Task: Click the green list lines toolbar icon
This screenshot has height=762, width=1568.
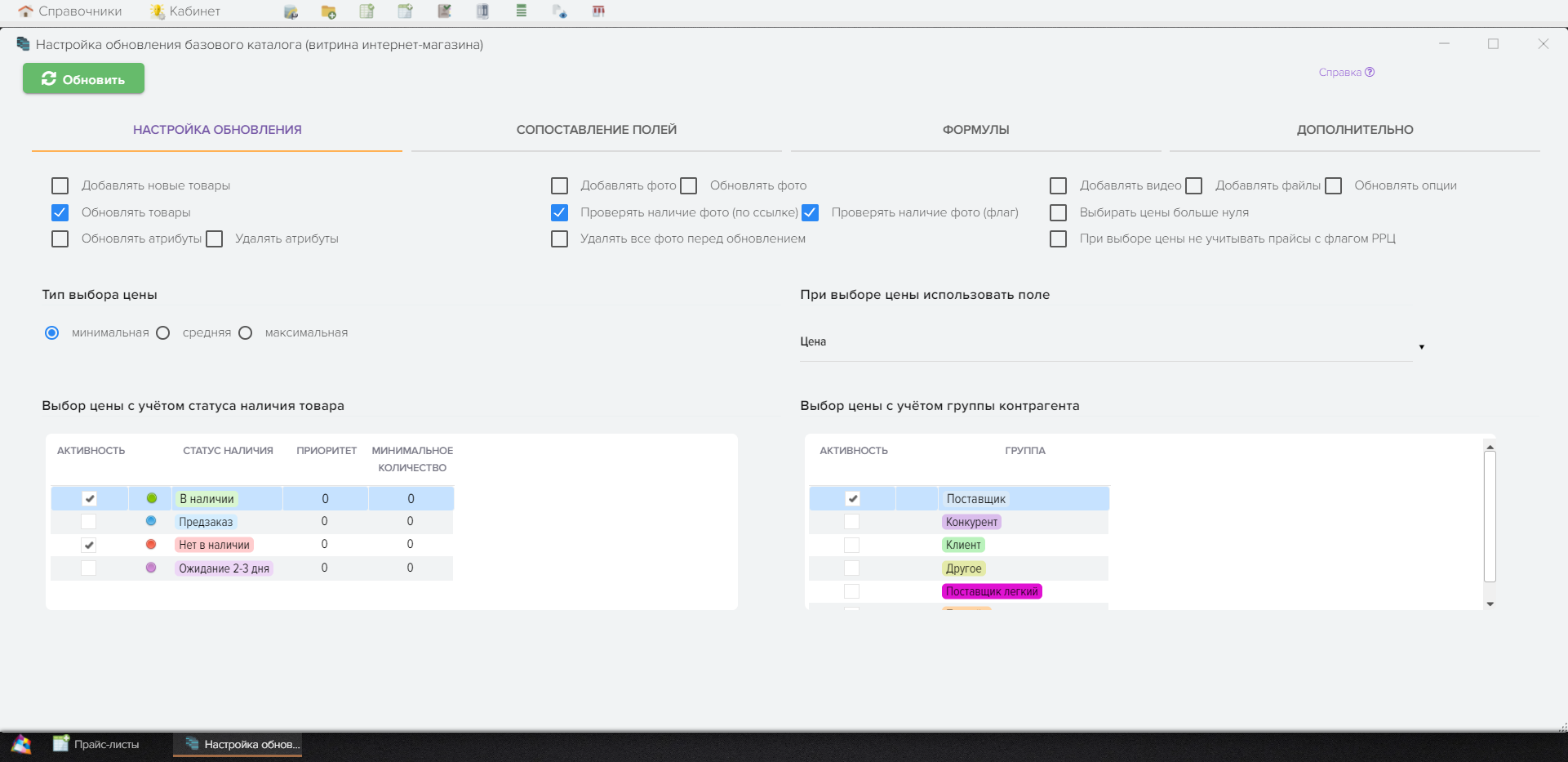Action: click(x=521, y=11)
